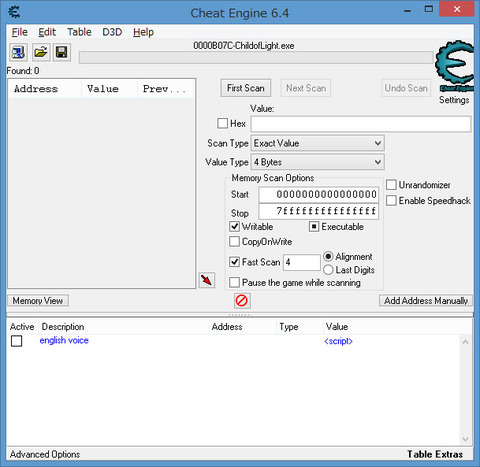The height and width of the screenshot is (467, 480).
Task: Toggle the Hex checkbox
Action: [x=222, y=123]
